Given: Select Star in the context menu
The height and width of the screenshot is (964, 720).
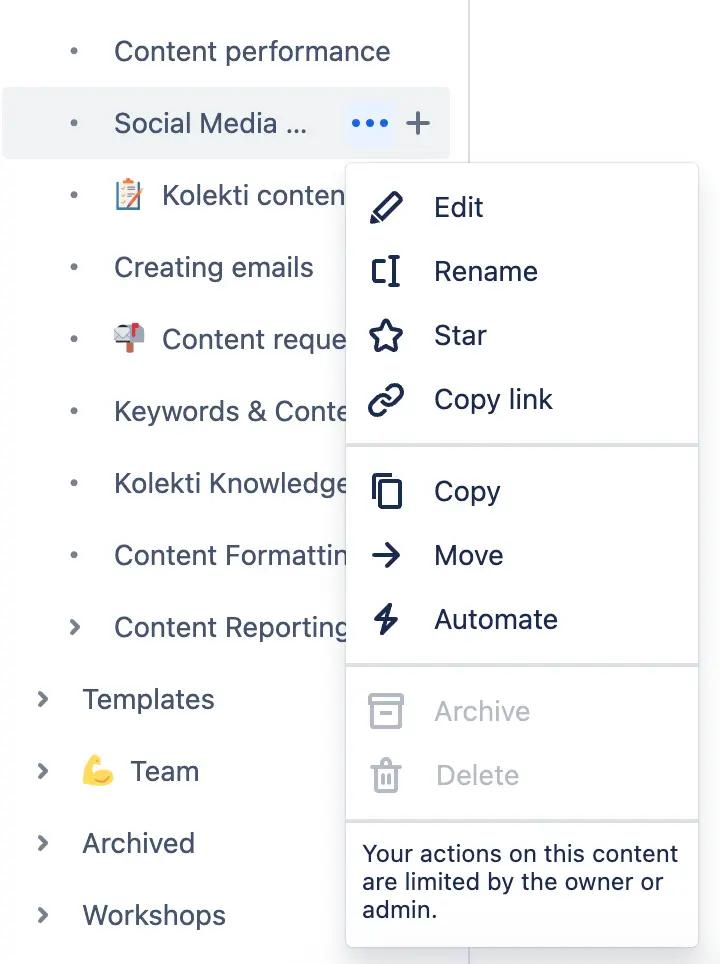Looking at the screenshot, I should [x=459, y=335].
